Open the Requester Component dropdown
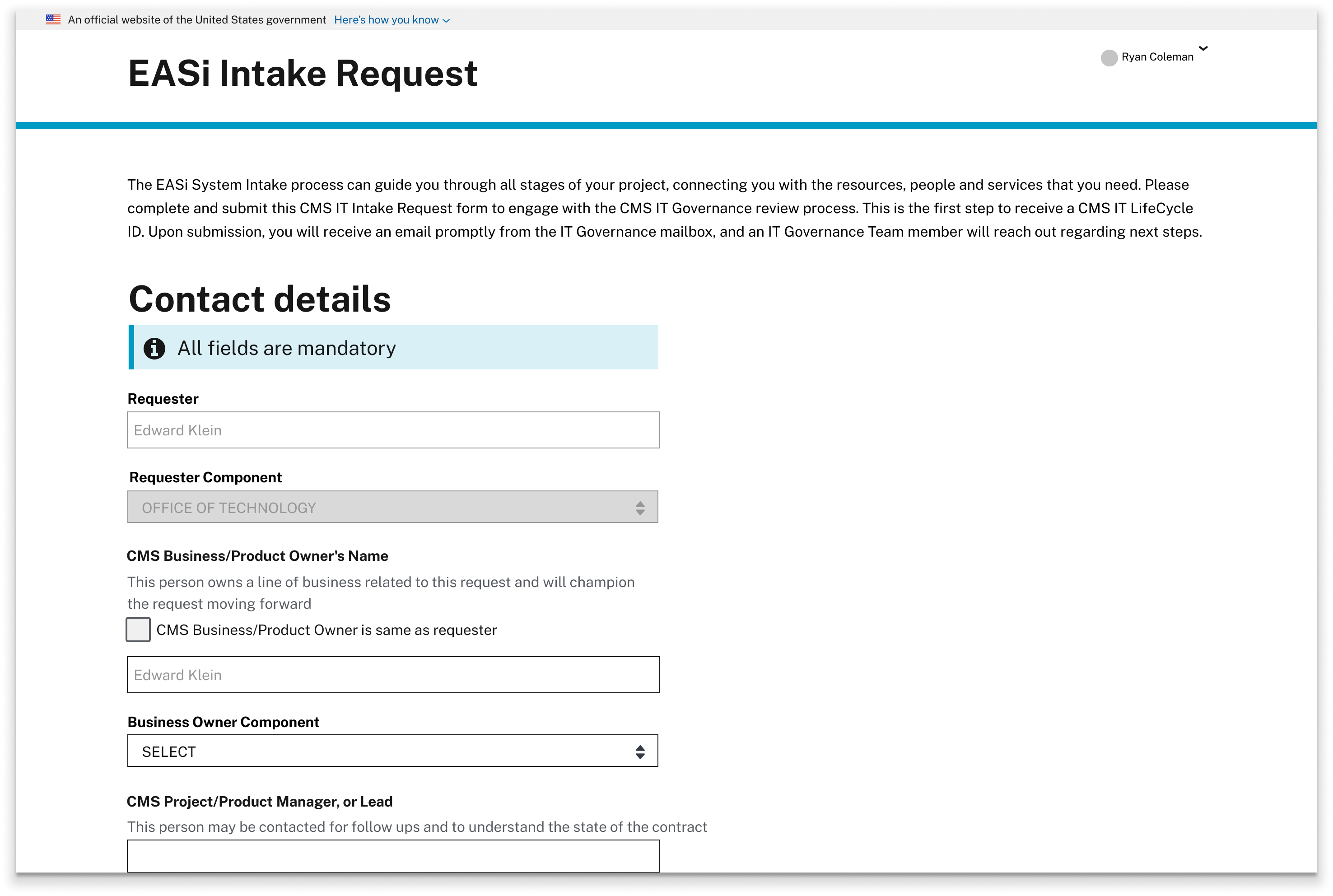 [392, 507]
